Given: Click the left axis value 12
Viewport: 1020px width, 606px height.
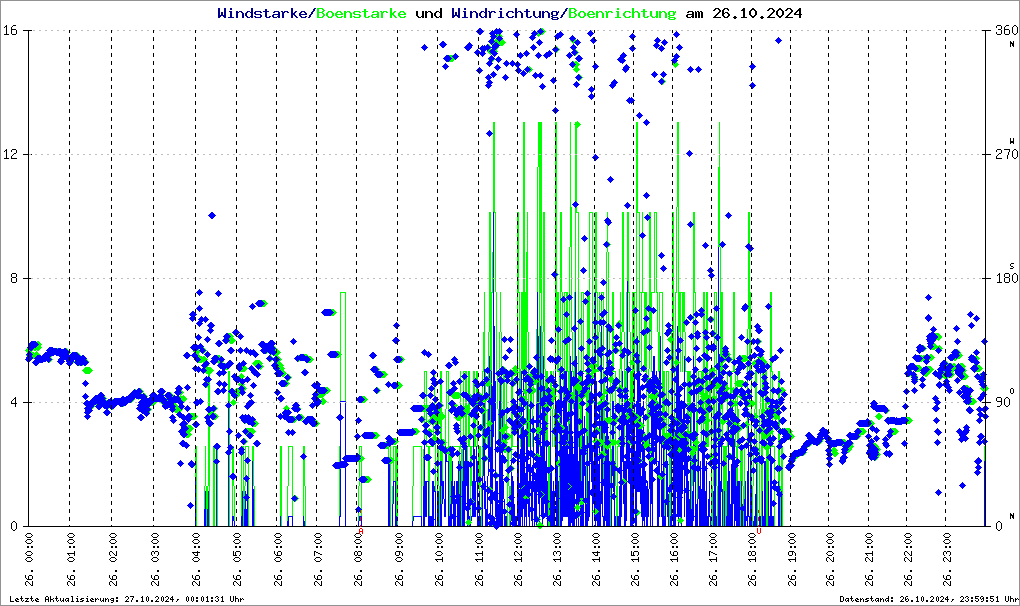Looking at the screenshot, I should pyautogui.click(x=9, y=154).
